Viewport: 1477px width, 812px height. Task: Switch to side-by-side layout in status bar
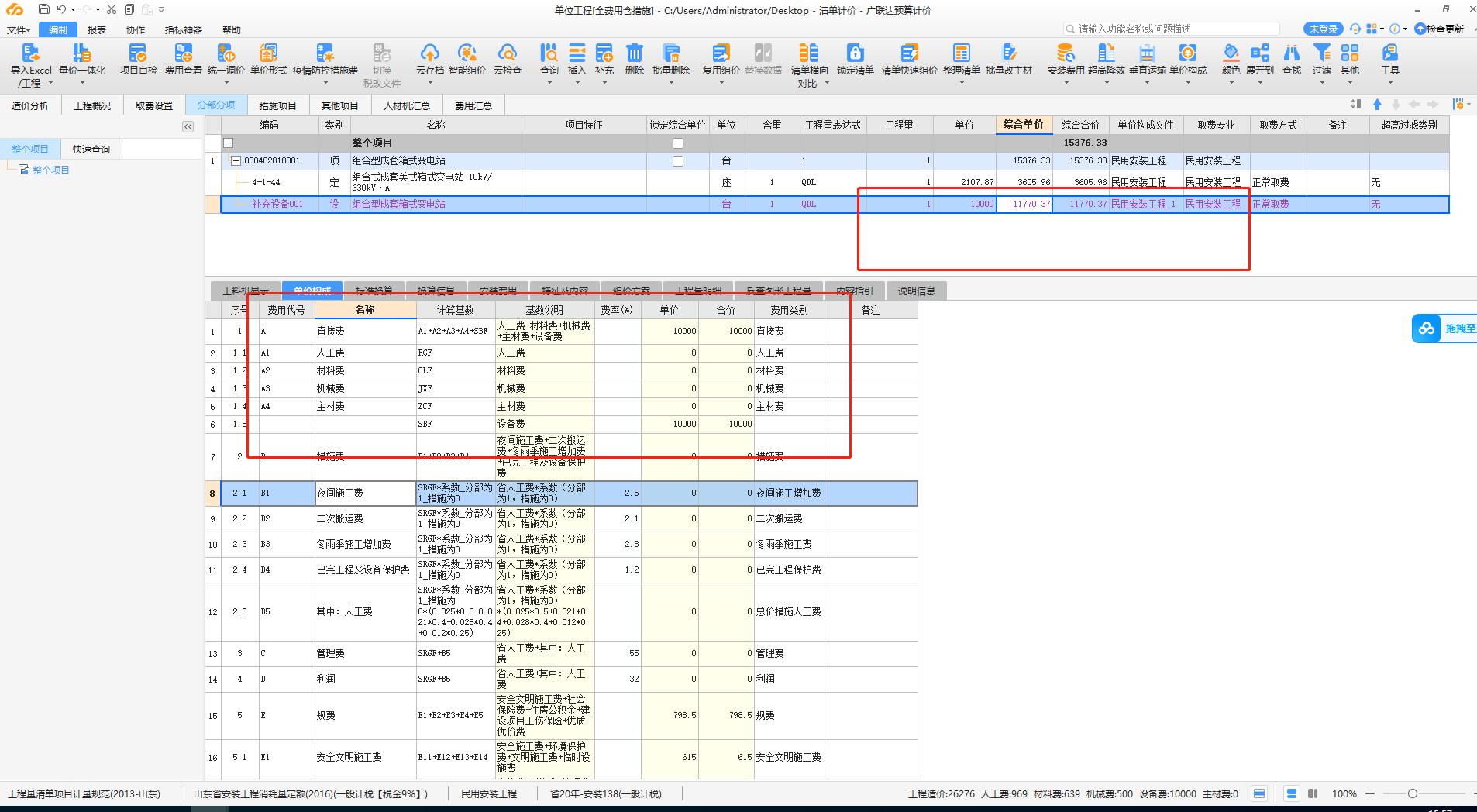[x=1313, y=793]
